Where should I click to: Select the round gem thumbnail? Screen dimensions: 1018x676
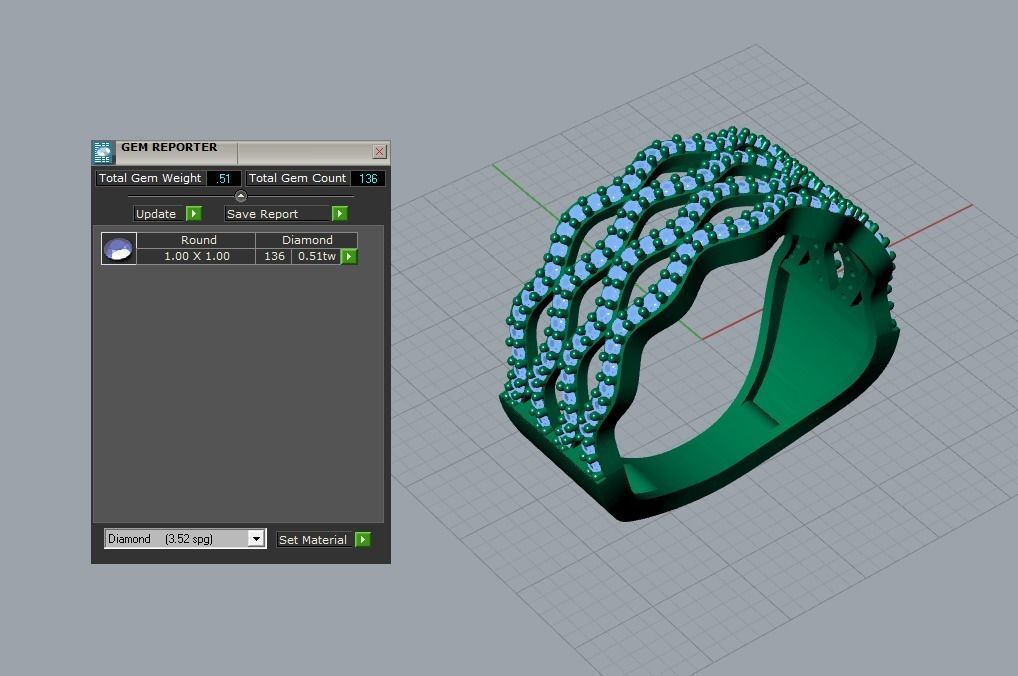click(119, 249)
